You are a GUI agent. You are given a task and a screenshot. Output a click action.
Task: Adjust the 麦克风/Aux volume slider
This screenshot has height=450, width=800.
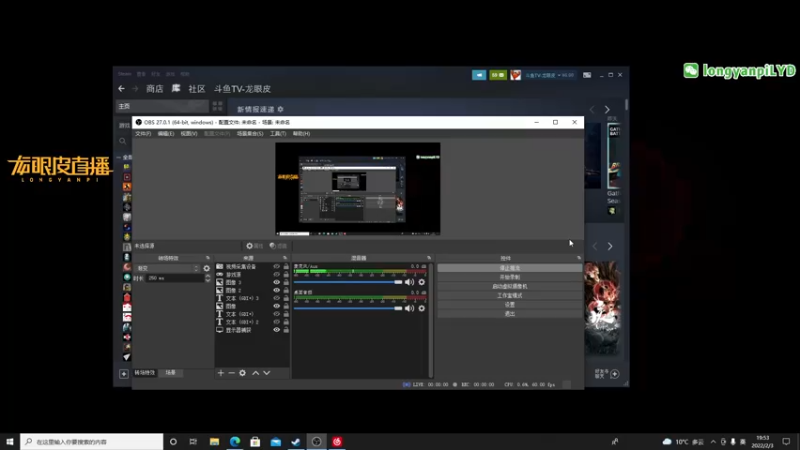pyautogui.click(x=348, y=282)
